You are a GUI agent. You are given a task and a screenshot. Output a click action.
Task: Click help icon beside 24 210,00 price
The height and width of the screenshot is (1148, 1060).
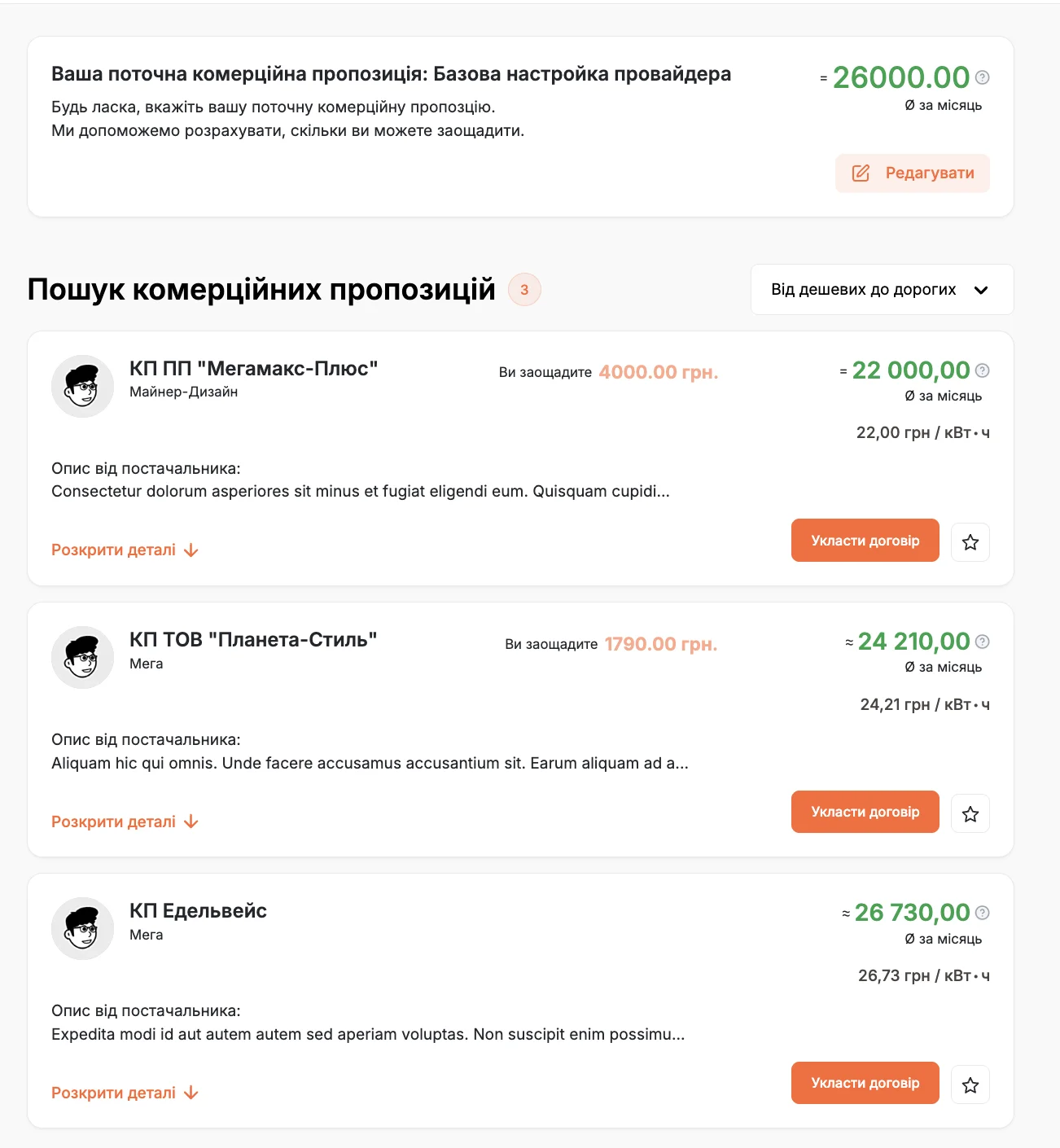[x=983, y=642]
